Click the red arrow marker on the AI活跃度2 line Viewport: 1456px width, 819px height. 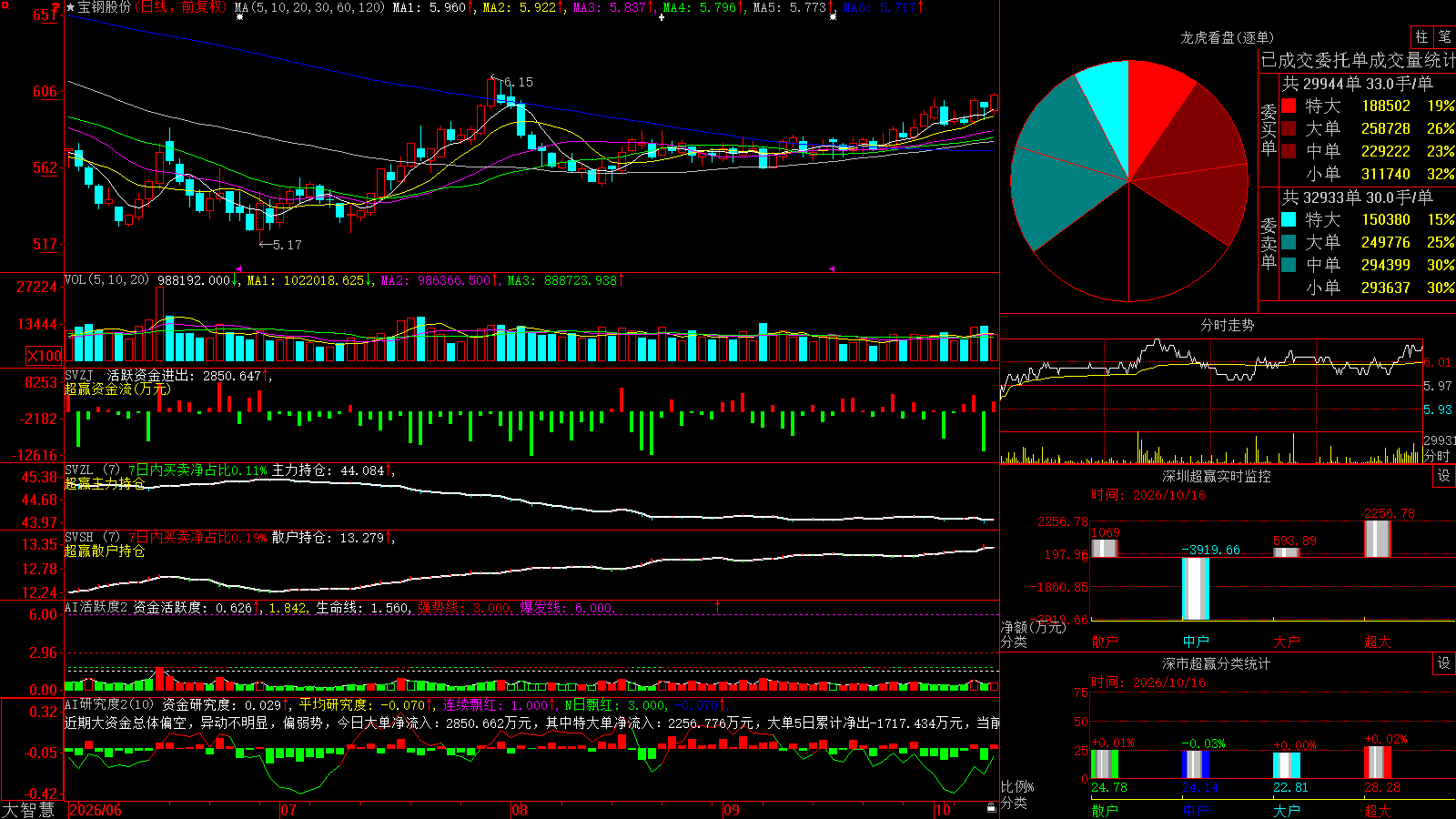pos(717,607)
